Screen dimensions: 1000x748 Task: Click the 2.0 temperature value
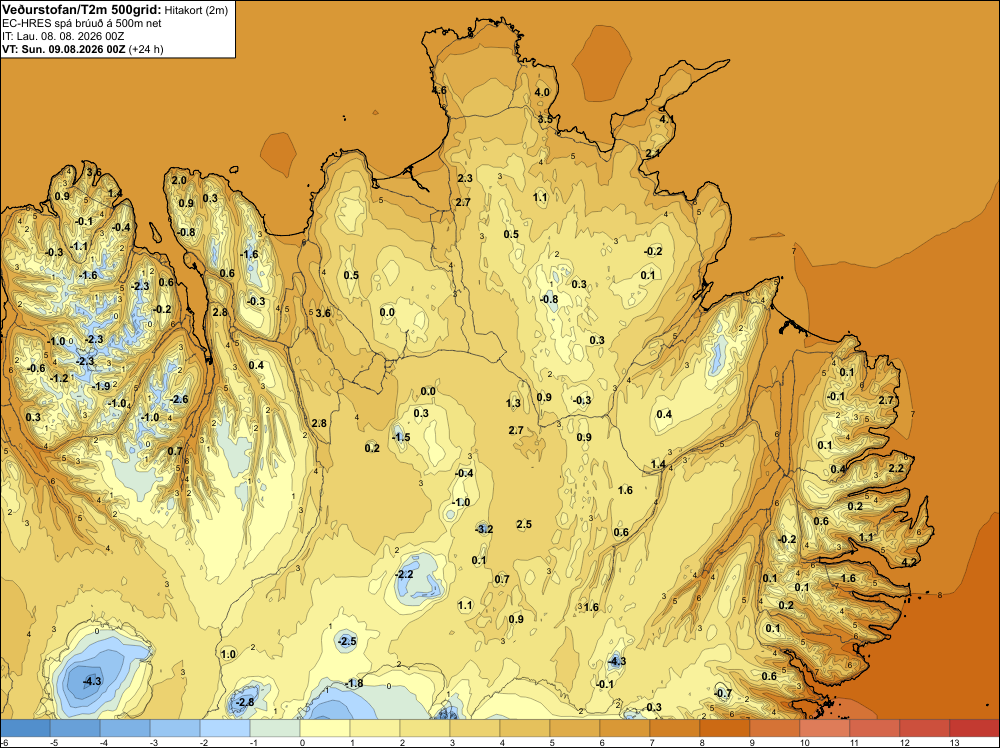(179, 180)
